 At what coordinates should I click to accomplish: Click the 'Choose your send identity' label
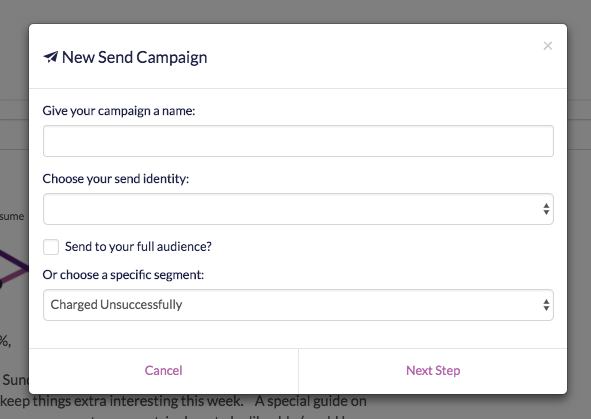click(116, 179)
